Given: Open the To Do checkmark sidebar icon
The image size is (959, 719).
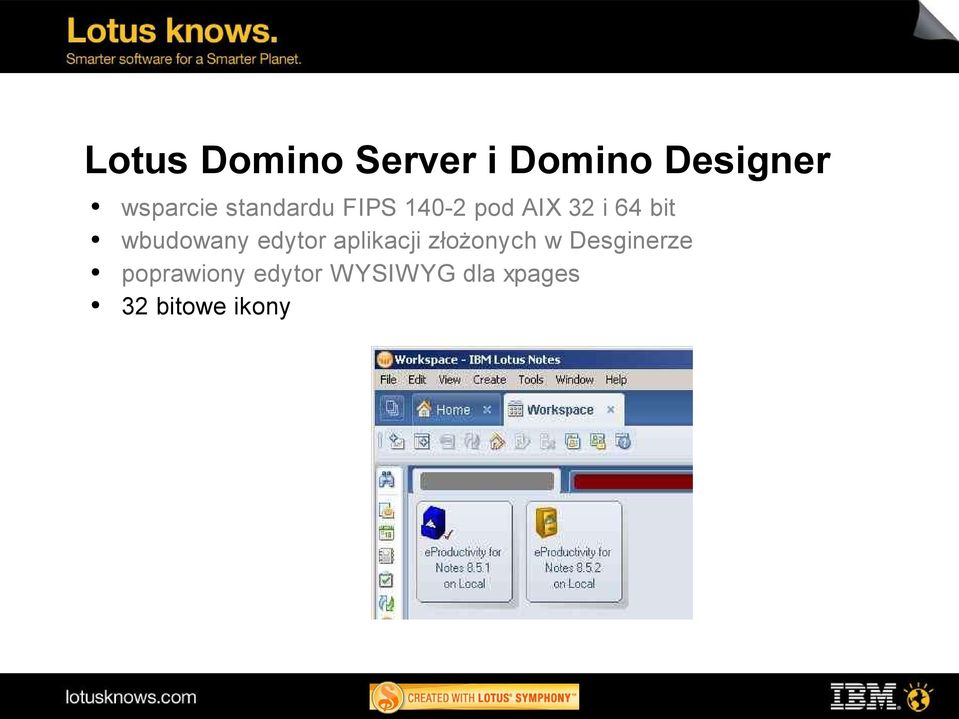Looking at the screenshot, I should 387,579.
